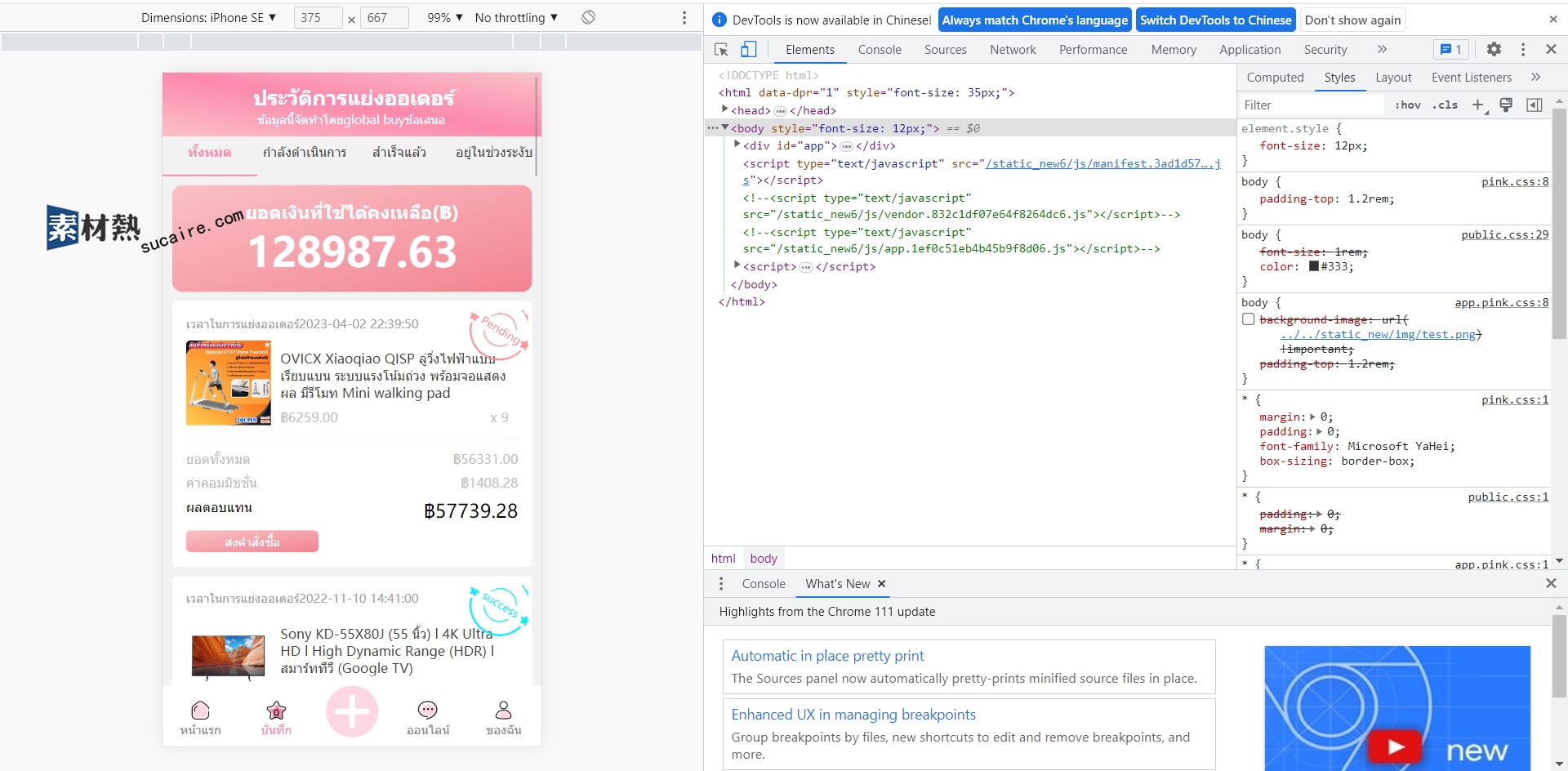Viewport: 1568px width, 771px height.
Task: Play the Chrome update video thumbnail
Action: point(1396,746)
